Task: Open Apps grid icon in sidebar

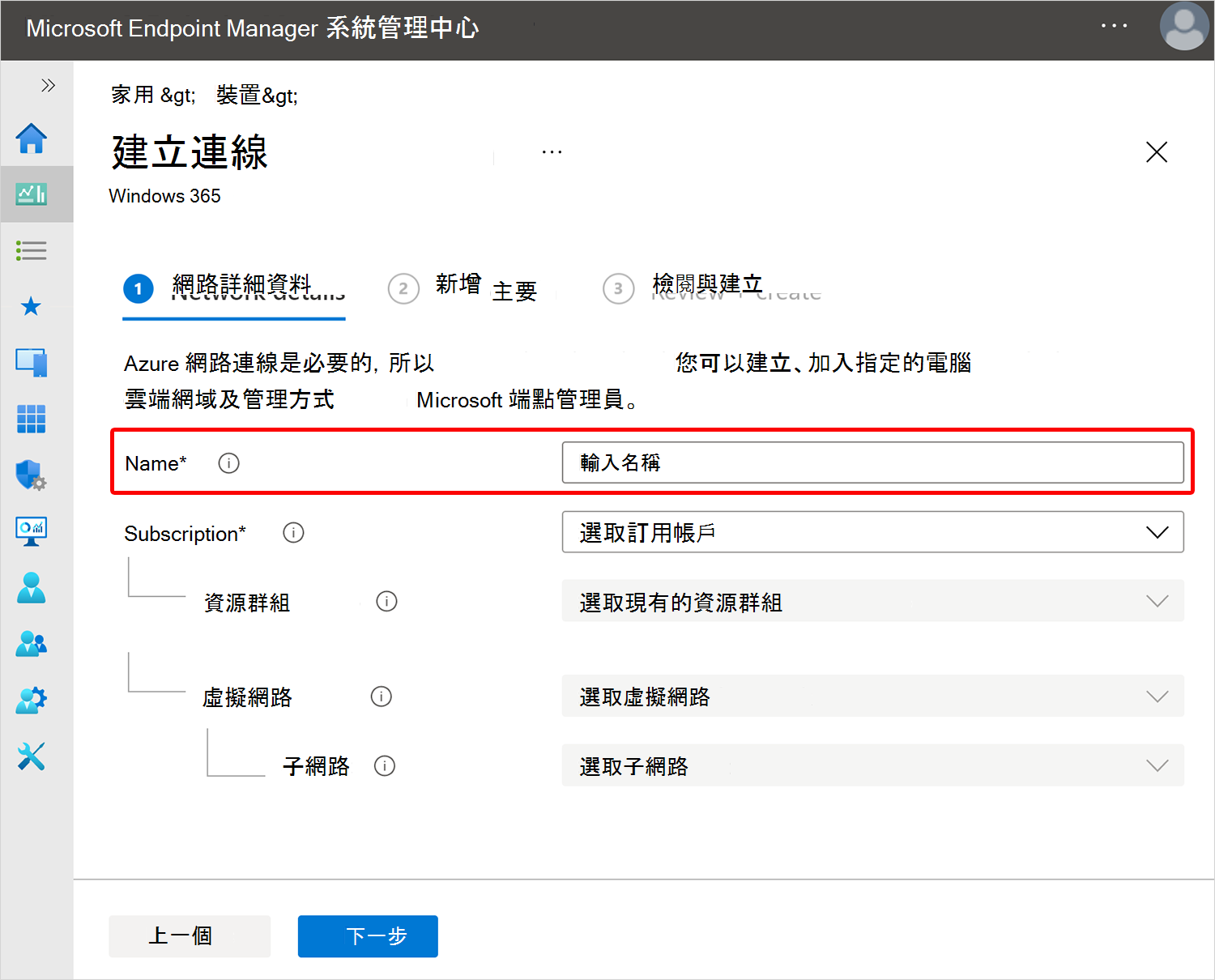Action: click(x=32, y=419)
